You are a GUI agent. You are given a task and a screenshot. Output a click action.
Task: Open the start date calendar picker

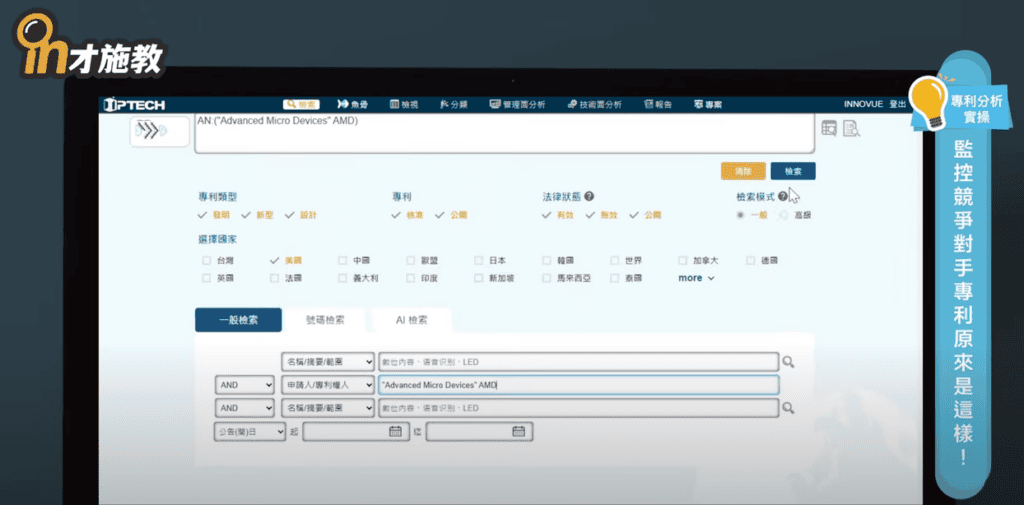pyautogui.click(x=395, y=432)
